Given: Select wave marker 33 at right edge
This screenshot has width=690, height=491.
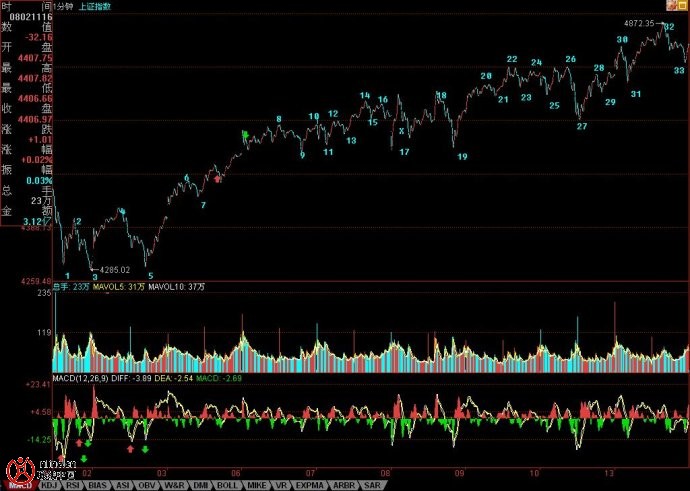Looking at the screenshot, I should pyautogui.click(x=679, y=70).
